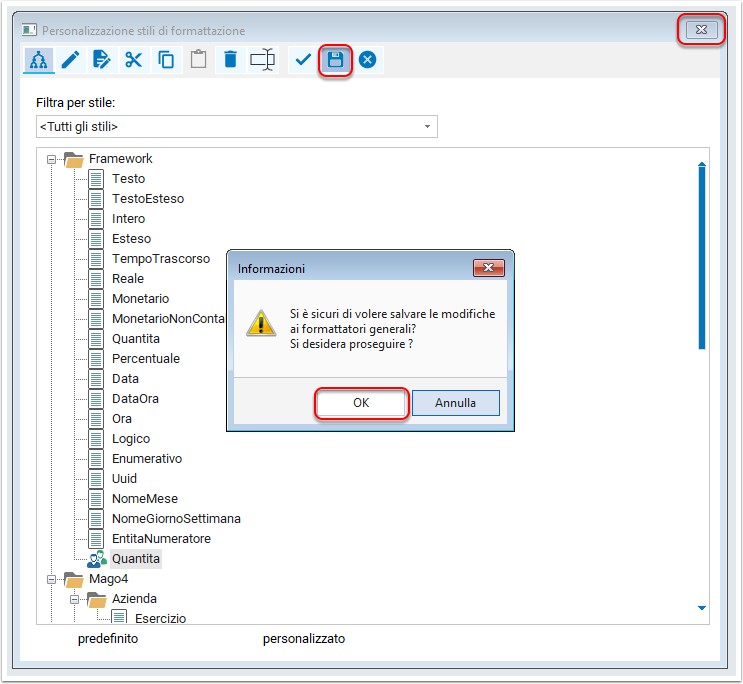Collapse the Framework tree node
The width and height of the screenshot is (743, 684).
click(51, 160)
